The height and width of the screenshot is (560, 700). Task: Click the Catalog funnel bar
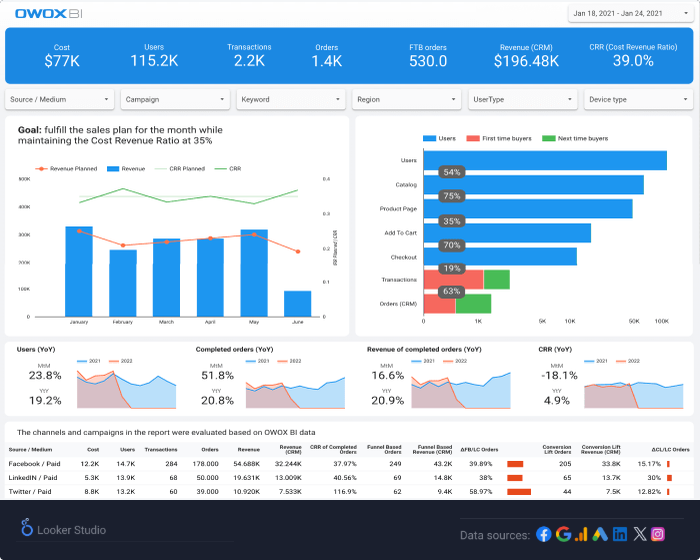pyautogui.click(x=533, y=184)
